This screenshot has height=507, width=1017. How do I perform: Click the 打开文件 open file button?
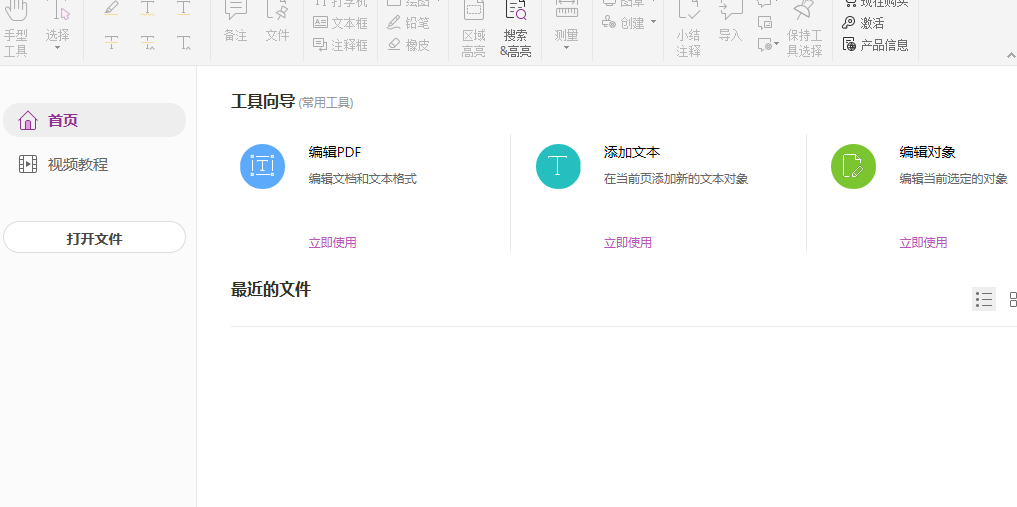click(95, 237)
